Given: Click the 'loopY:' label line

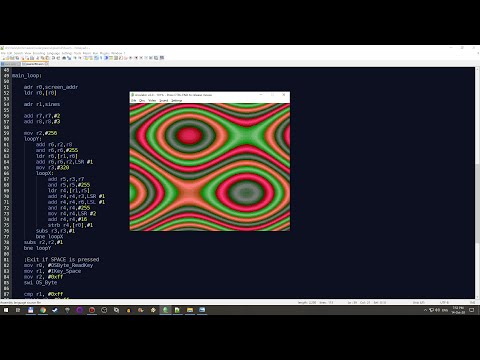Looking at the screenshot, I should 33,139.
